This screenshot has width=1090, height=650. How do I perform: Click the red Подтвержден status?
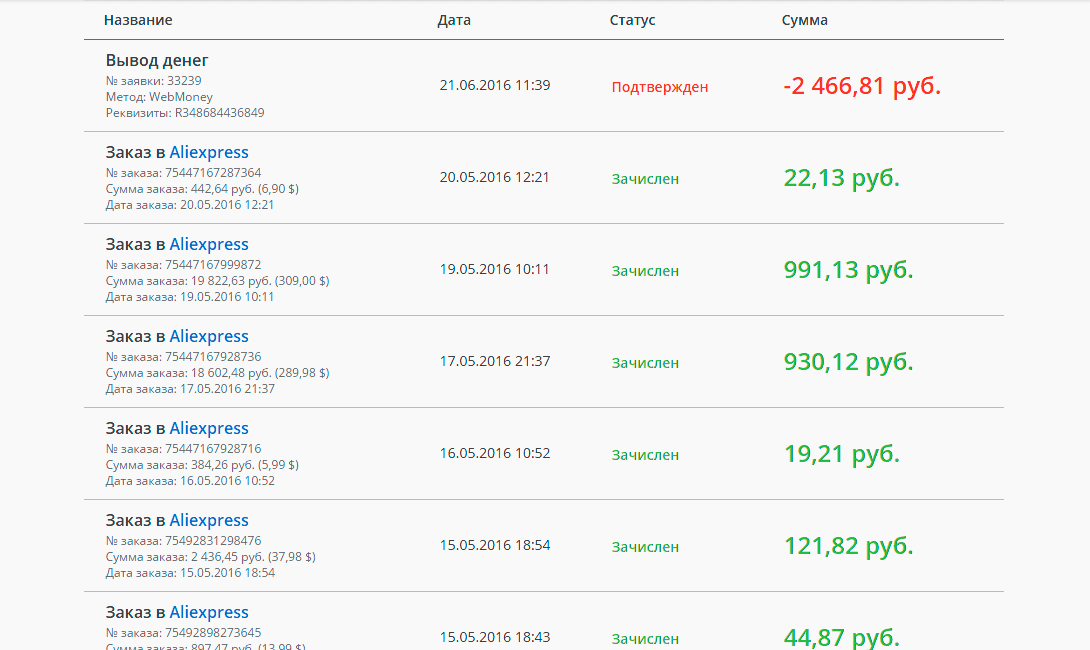click(x=660, y=87)
